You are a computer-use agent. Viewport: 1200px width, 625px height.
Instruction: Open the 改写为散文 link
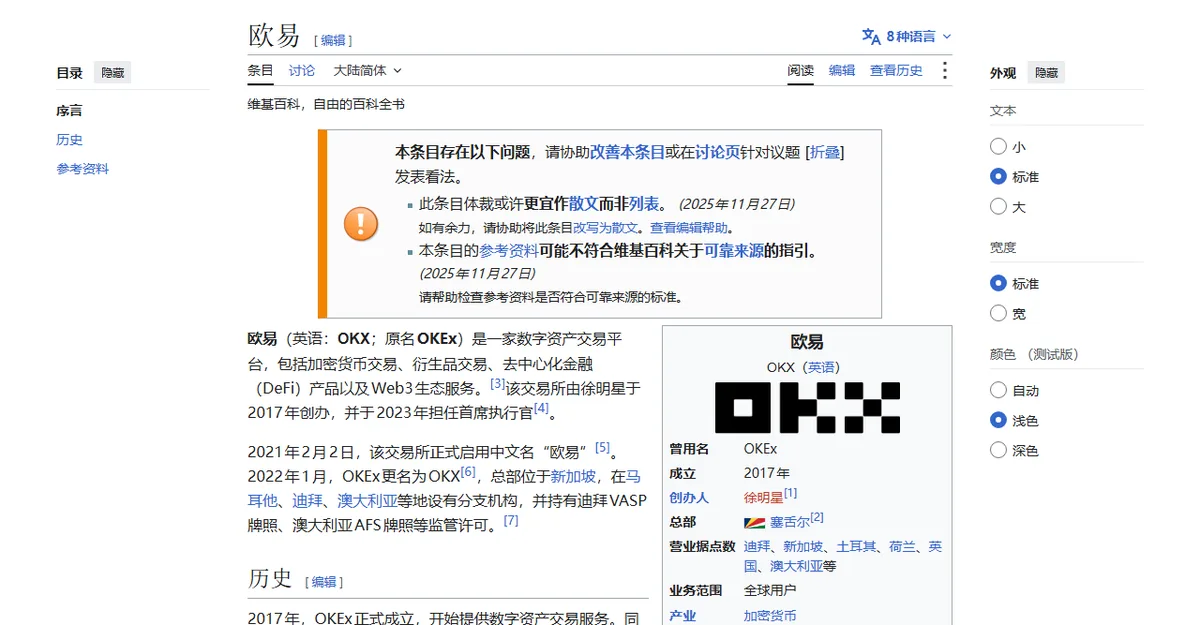coord(604,227)
